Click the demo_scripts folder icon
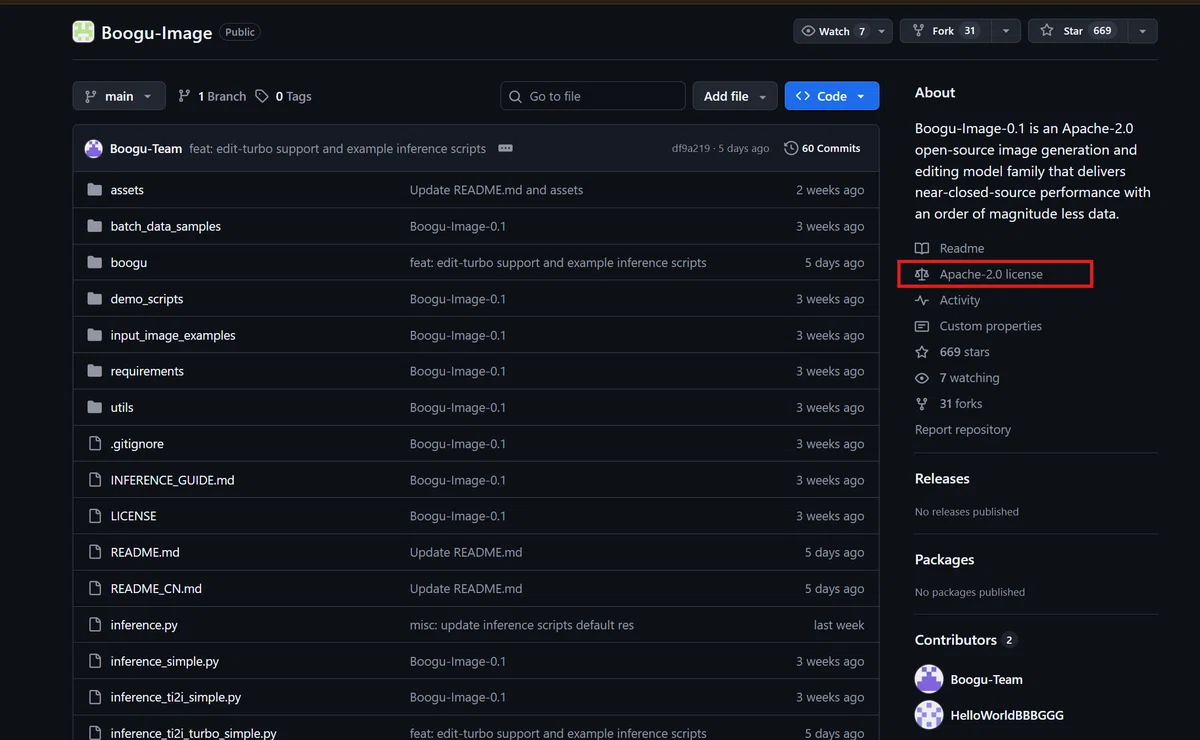Viewport: 1200px width, 740px height. coord(95,299)
